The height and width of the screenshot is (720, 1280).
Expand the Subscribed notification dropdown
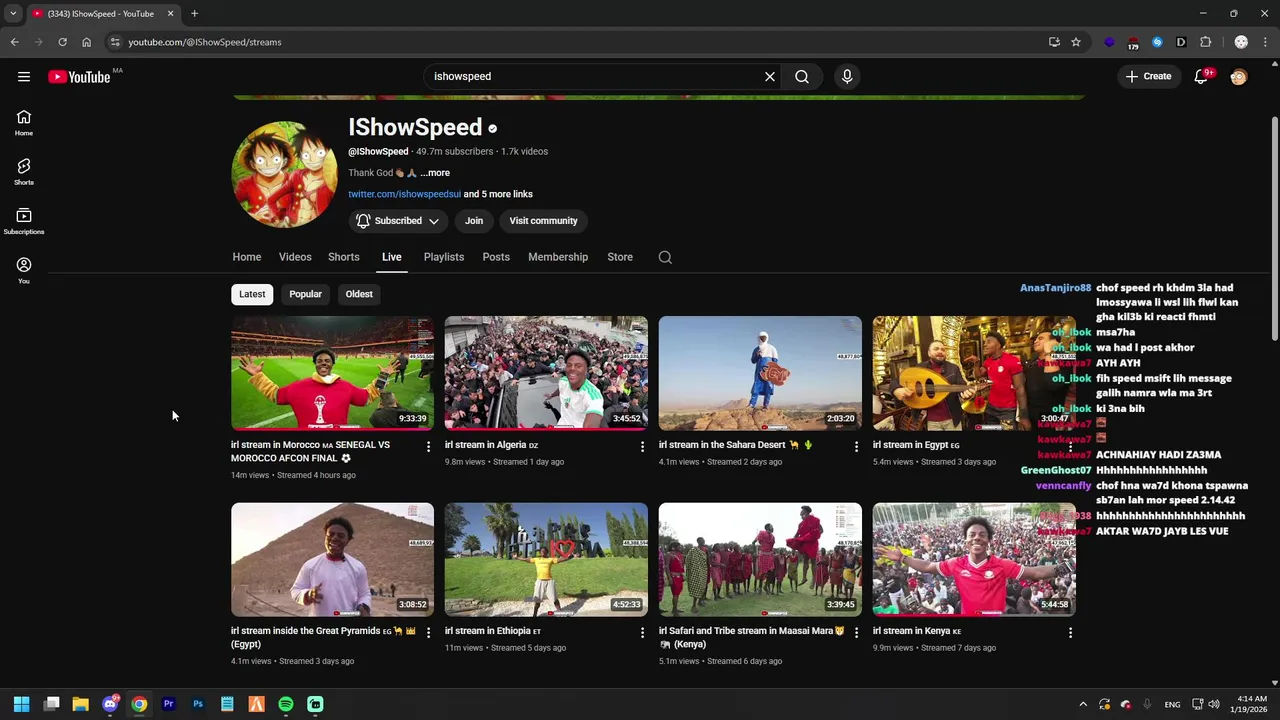pos(433,221)
